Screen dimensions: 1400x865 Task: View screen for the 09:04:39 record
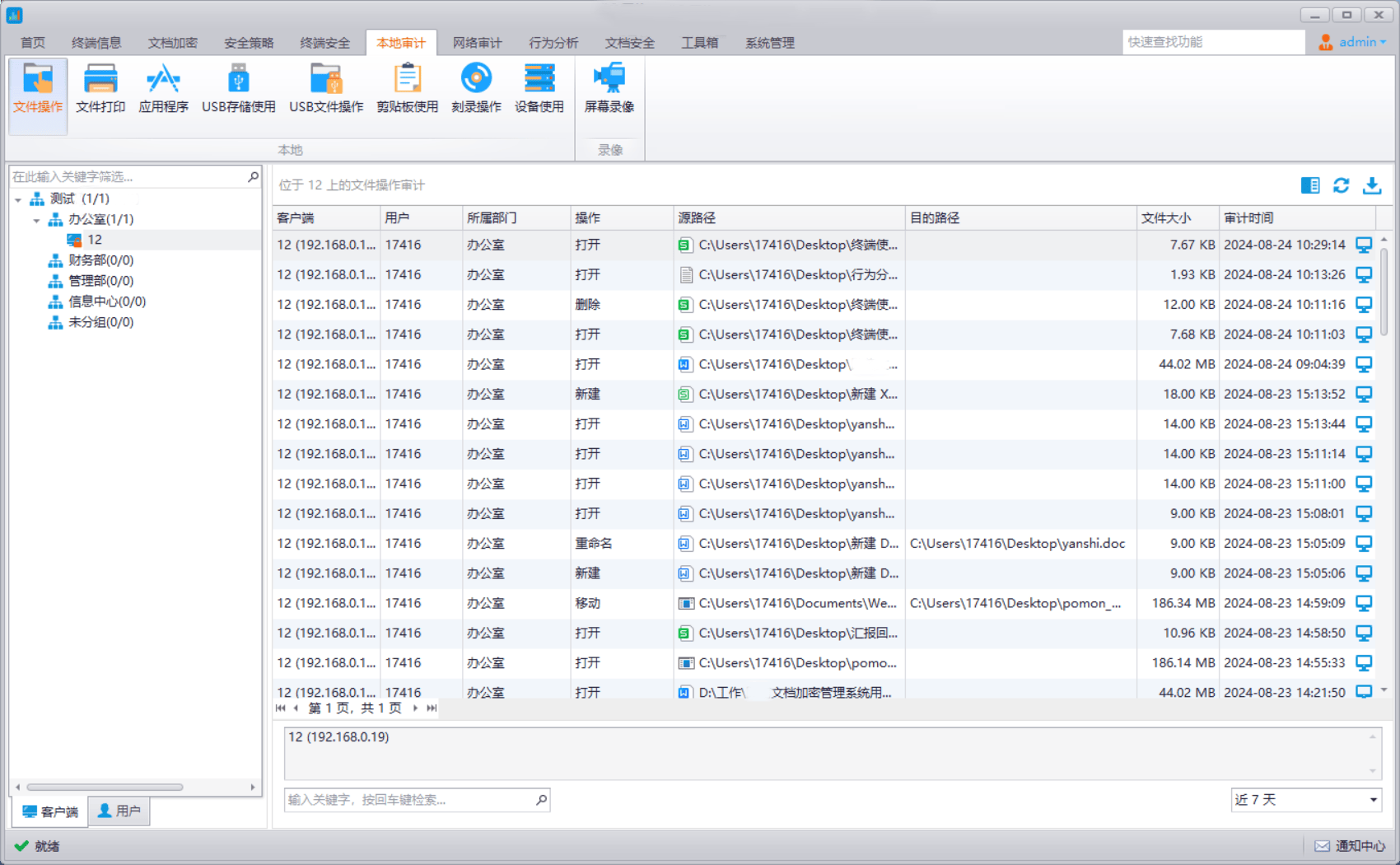pyautogui.click(x=1364, y=364)
